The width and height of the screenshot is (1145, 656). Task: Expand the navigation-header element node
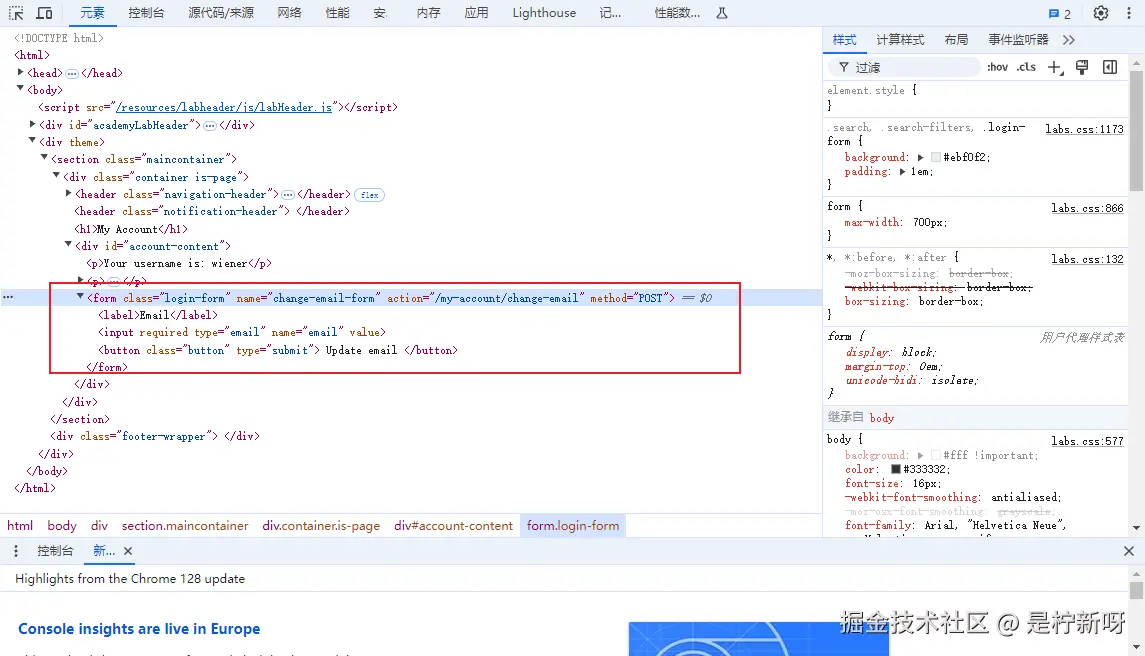69,194
